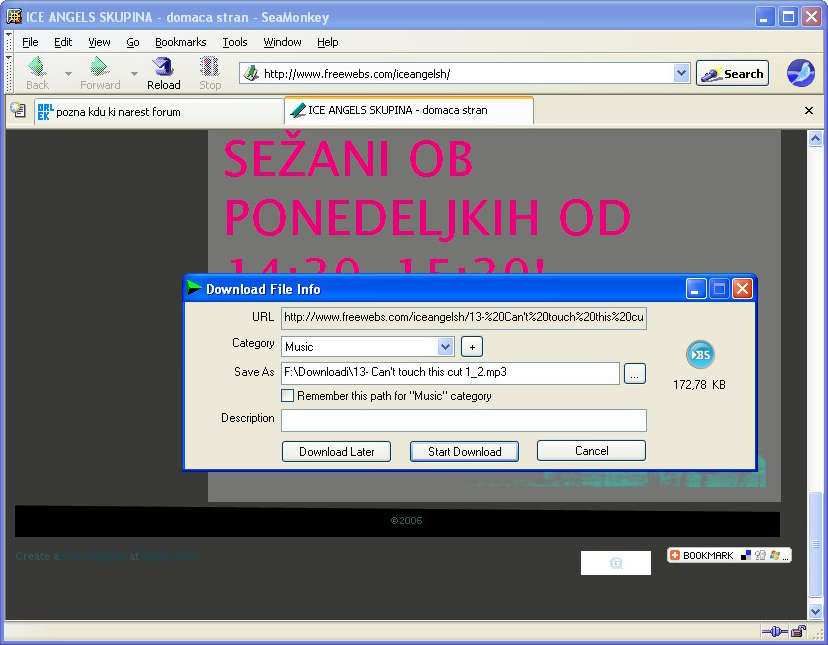The width and height of the screenshot is (828, 645).
Task: Click the BOOKMARK share widget
Action: pos(729,555)
